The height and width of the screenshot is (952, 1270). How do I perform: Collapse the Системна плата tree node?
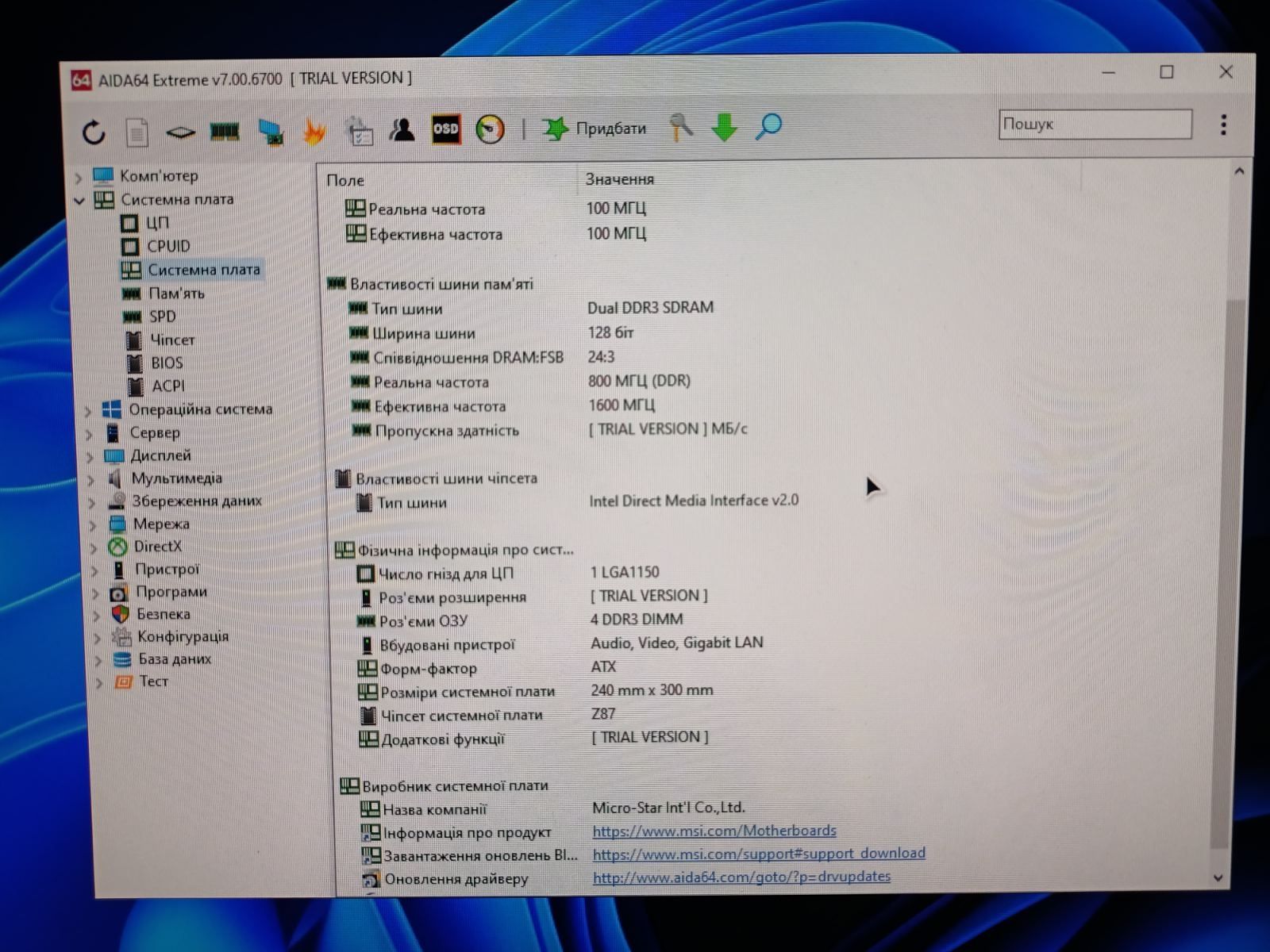click(x=79, y=201)
